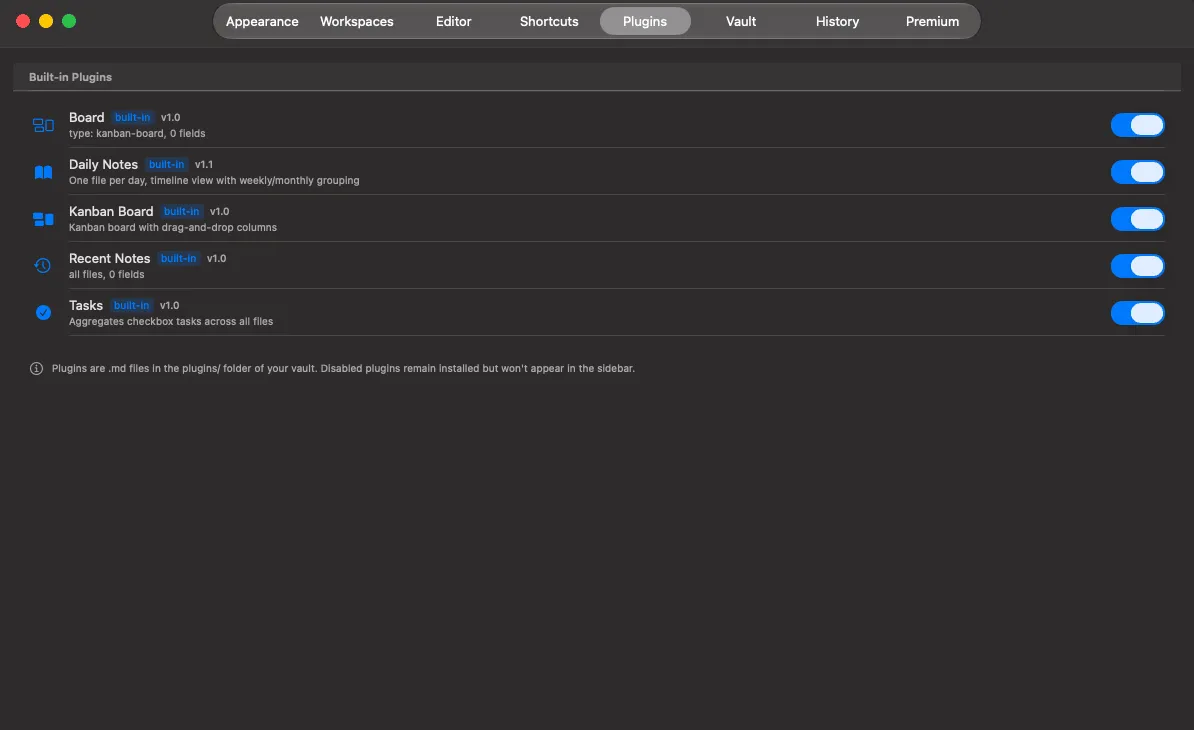Show the History tab
The width and height of the screenshot is (1194, 730).
click(837, 21)
